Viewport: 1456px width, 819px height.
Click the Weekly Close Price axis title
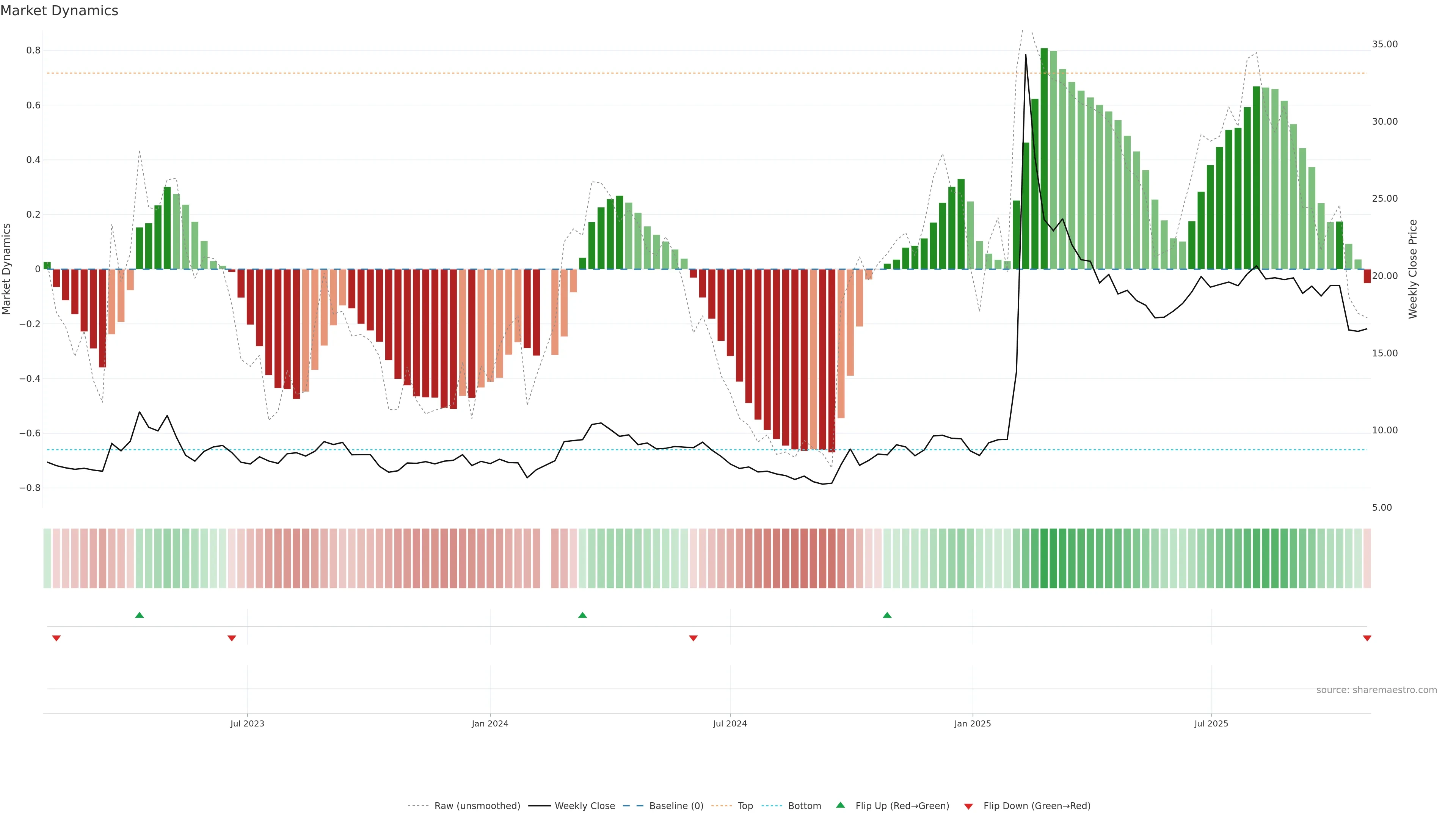click(x=1412, y=269)
